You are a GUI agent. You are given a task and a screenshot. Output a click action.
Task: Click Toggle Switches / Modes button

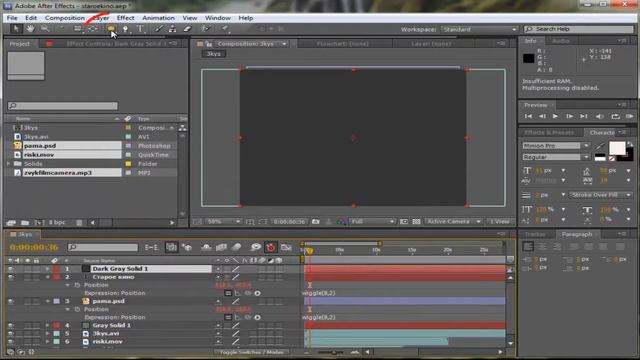[x=251, y=352]
